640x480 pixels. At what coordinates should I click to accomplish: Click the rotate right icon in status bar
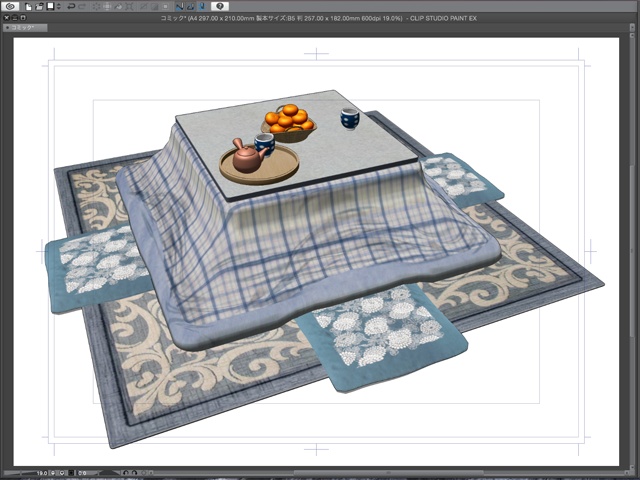pos(135,473)
